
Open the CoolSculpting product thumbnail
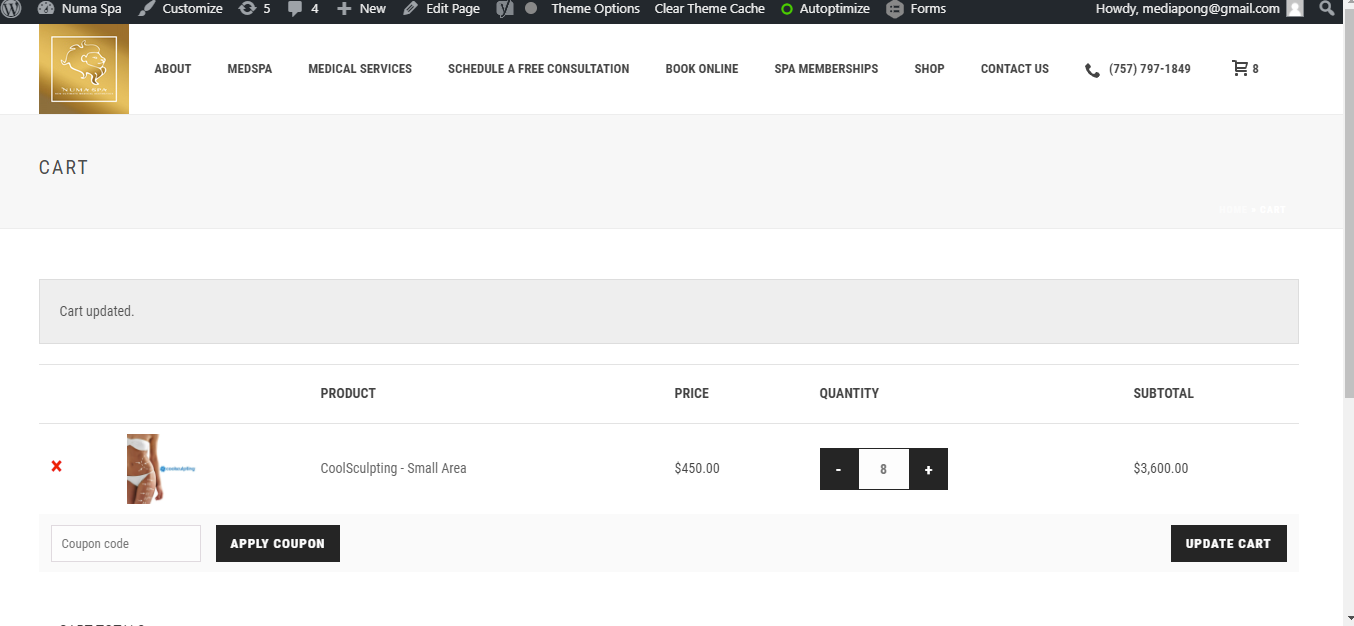[x=161, y=468]
